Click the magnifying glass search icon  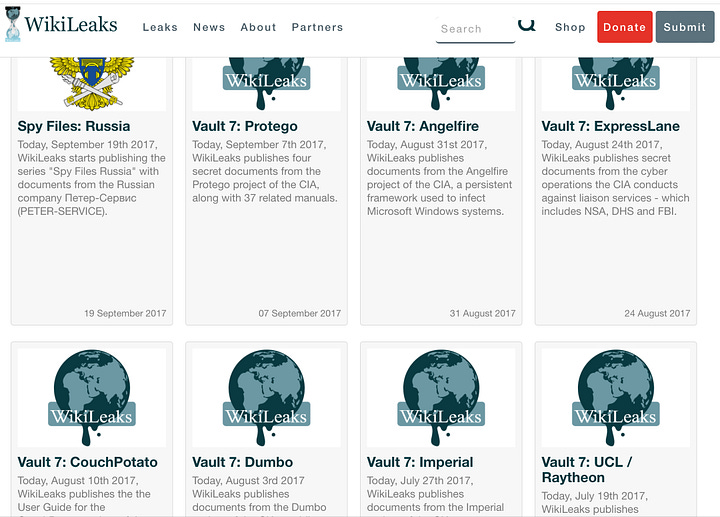[527, 25]
